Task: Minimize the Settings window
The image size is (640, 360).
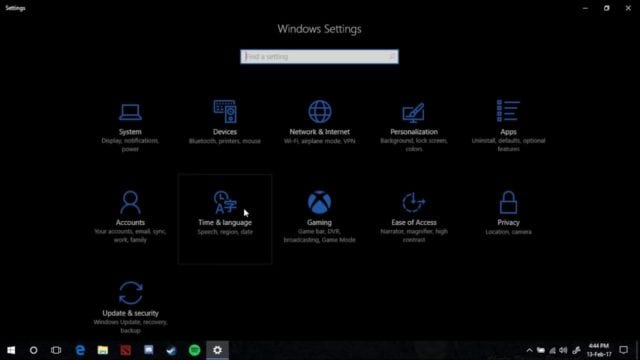Action: pyautogui.click(x=585, y=8)
